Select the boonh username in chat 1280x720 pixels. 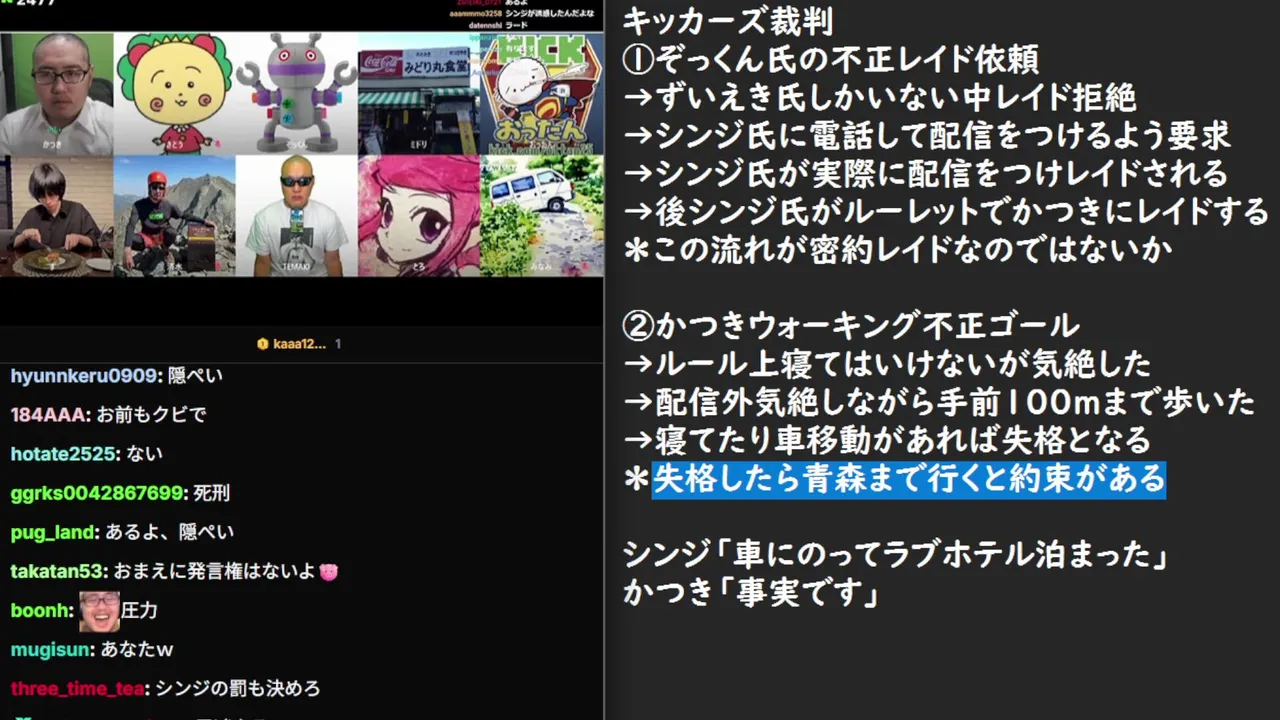coord(42,611)
